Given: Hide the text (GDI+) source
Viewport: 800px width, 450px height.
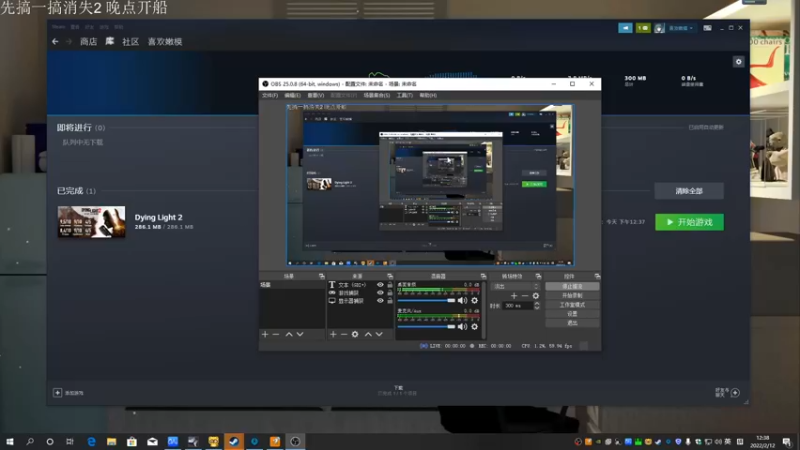Looking at the screenshot, I should [x=380, y=285].
